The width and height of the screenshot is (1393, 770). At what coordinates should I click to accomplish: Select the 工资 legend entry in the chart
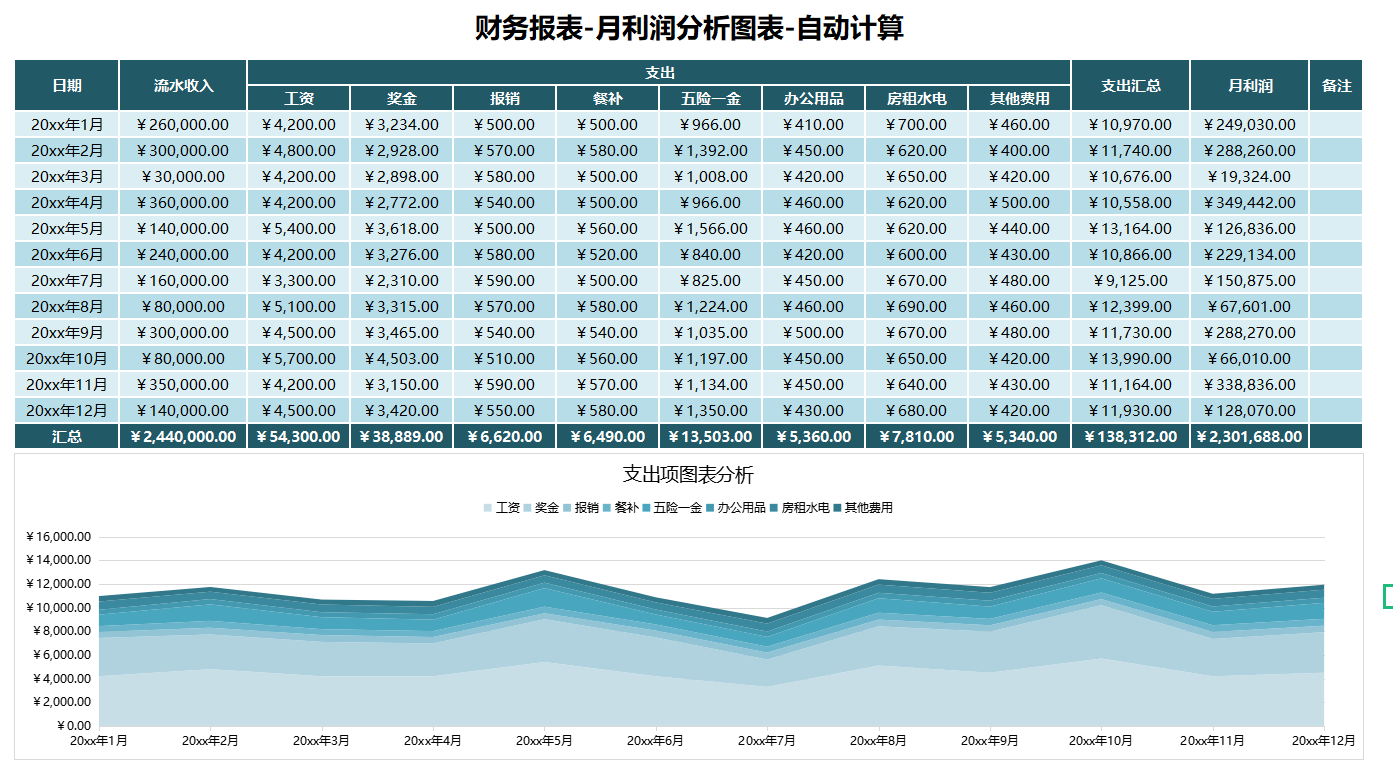509,507
